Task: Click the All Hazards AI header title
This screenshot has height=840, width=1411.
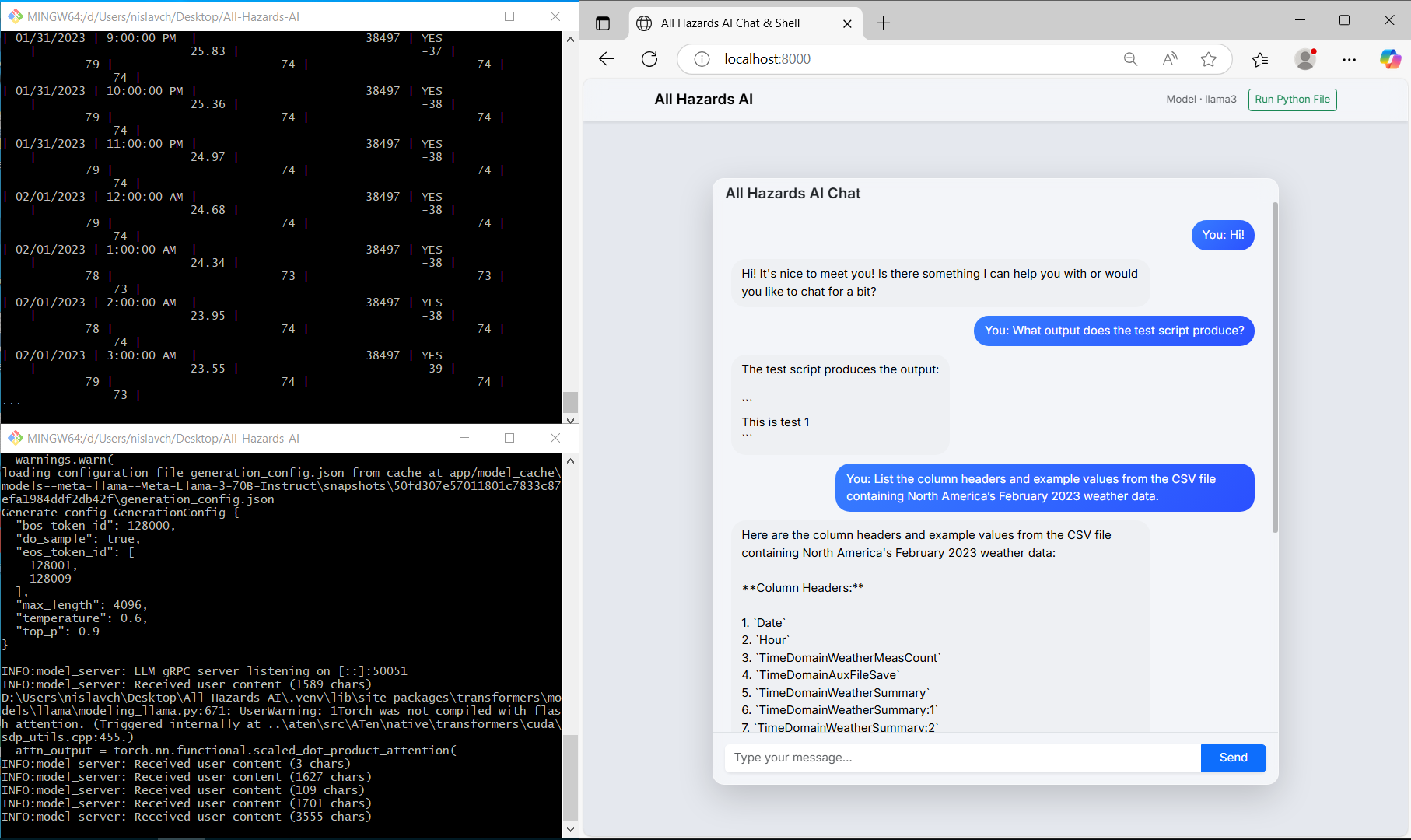Action: pos(703,100)
